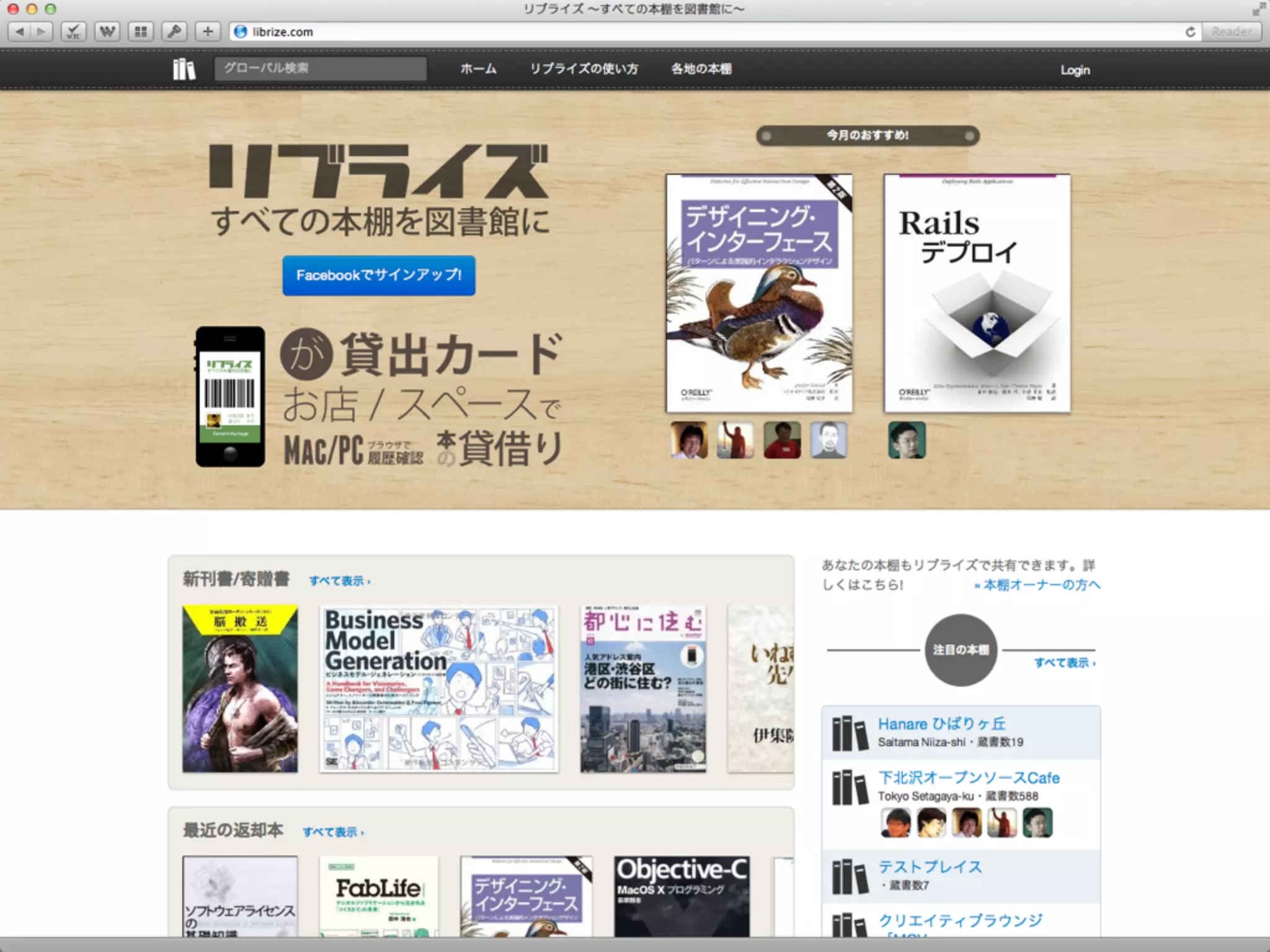Reload the page with the refresh icon
Viewport: 1270px width, 952px height.
(1190, 32)
